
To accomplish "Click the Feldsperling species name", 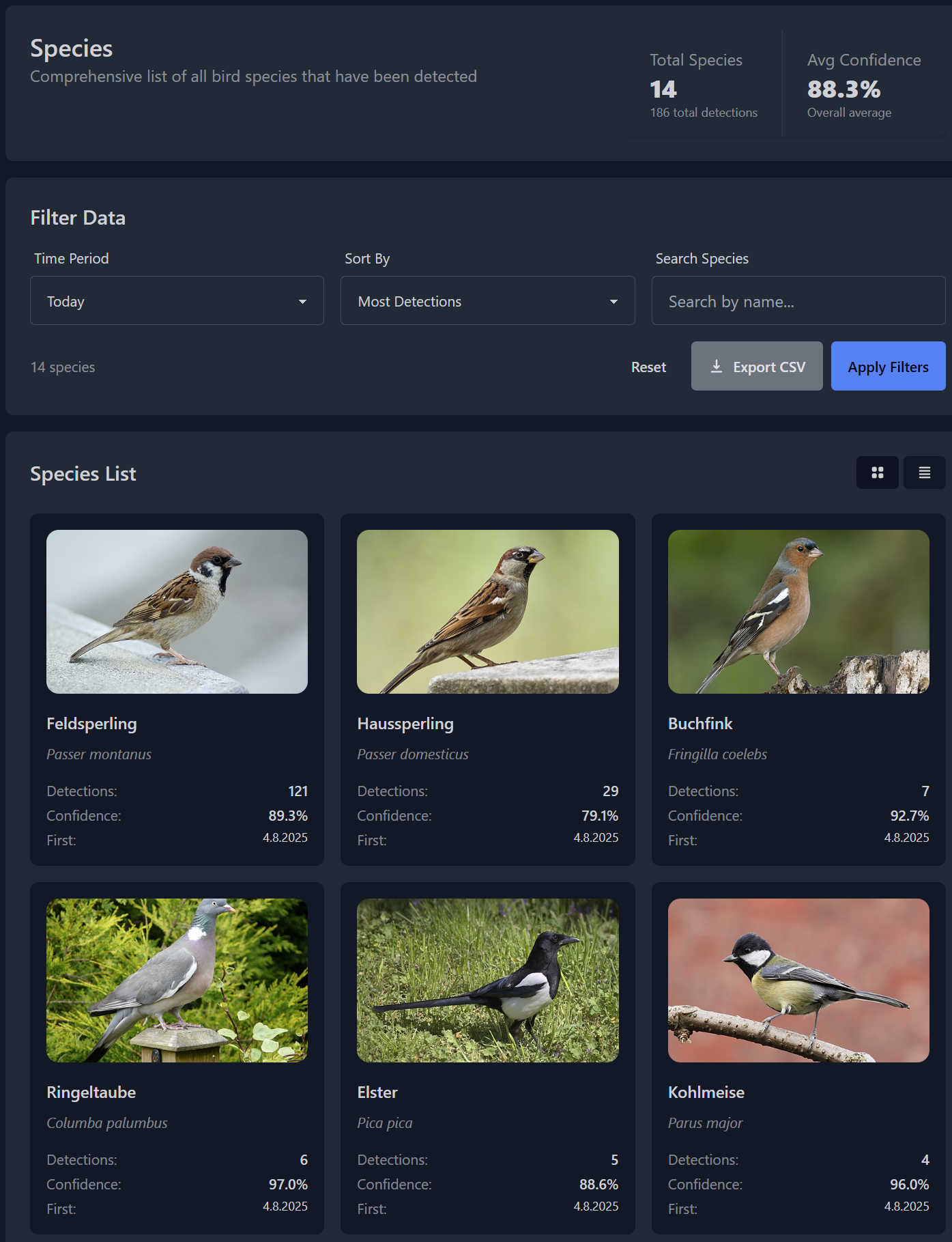I will (x=91, y=724).
